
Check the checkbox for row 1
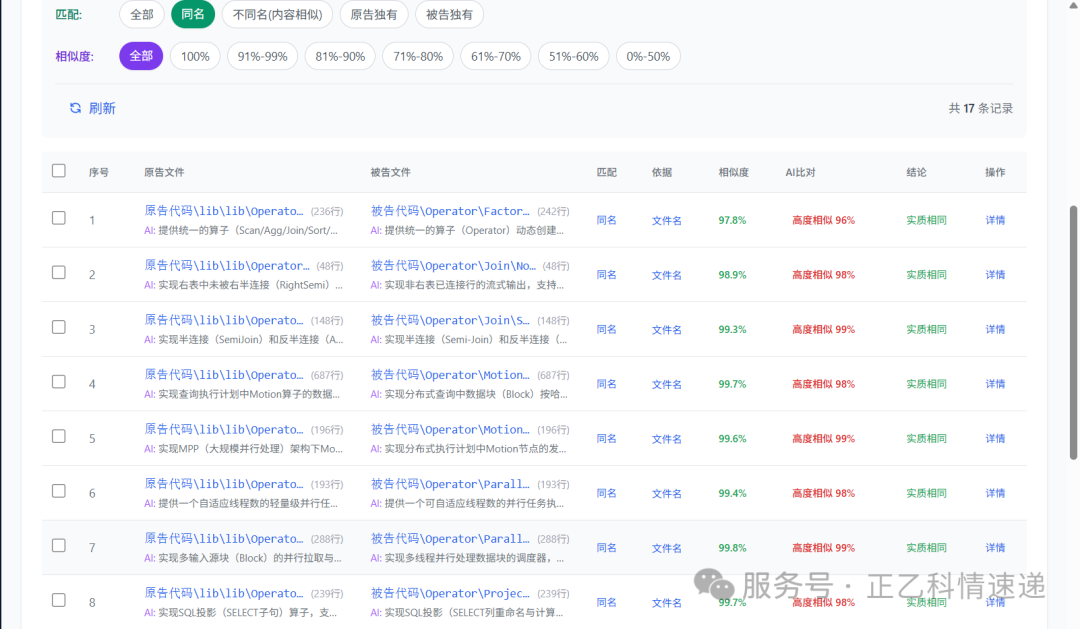click(x=58, y=219)
